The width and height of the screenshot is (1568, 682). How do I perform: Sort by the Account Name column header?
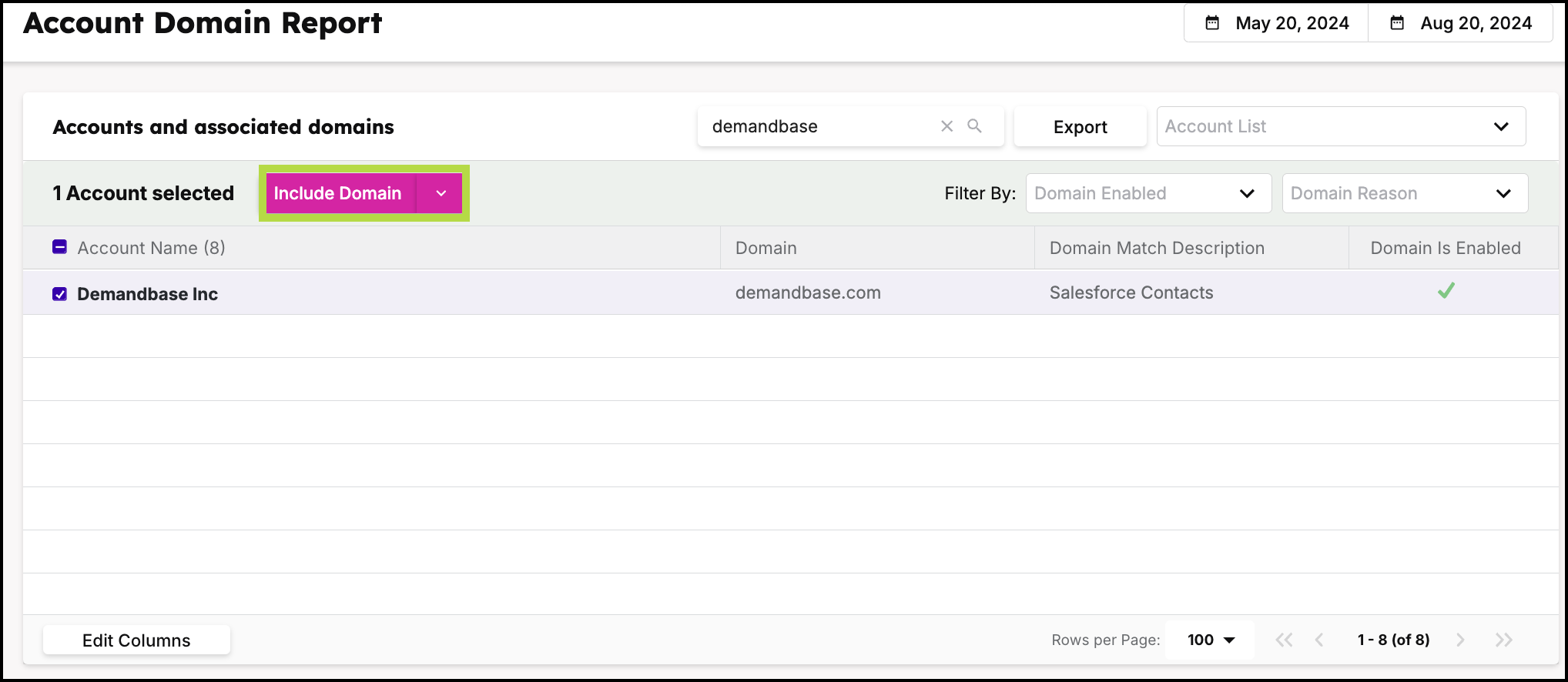[151, 248]
